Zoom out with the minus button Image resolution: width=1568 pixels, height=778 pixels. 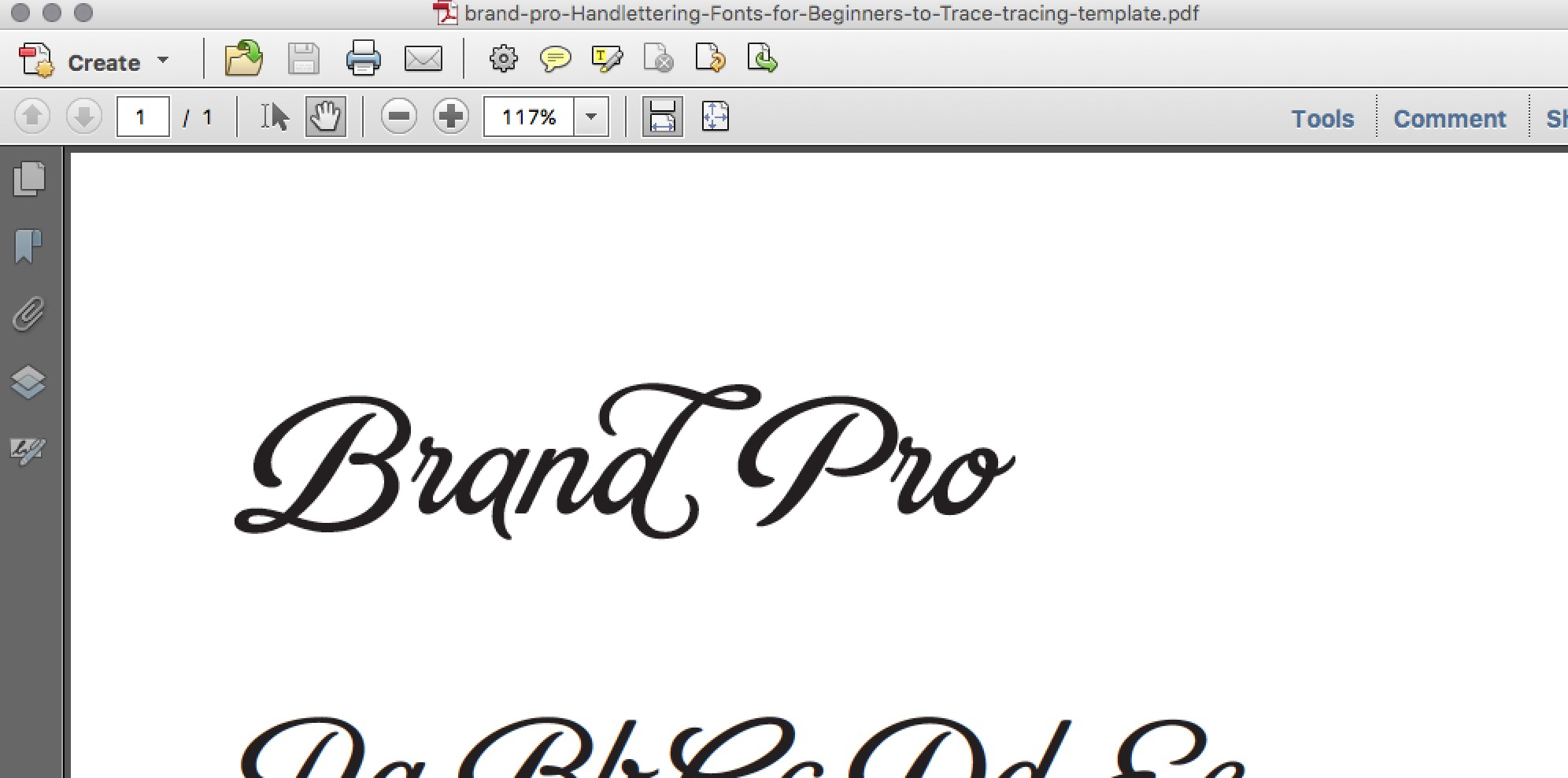[x=399, y=117]
